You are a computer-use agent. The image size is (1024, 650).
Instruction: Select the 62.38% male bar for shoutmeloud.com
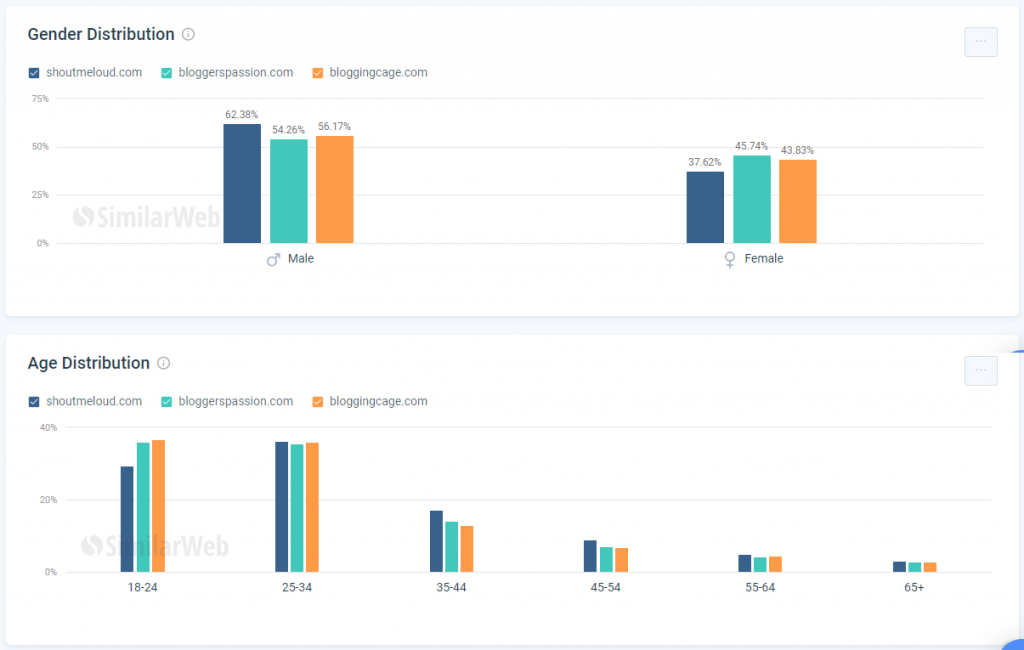242,184
